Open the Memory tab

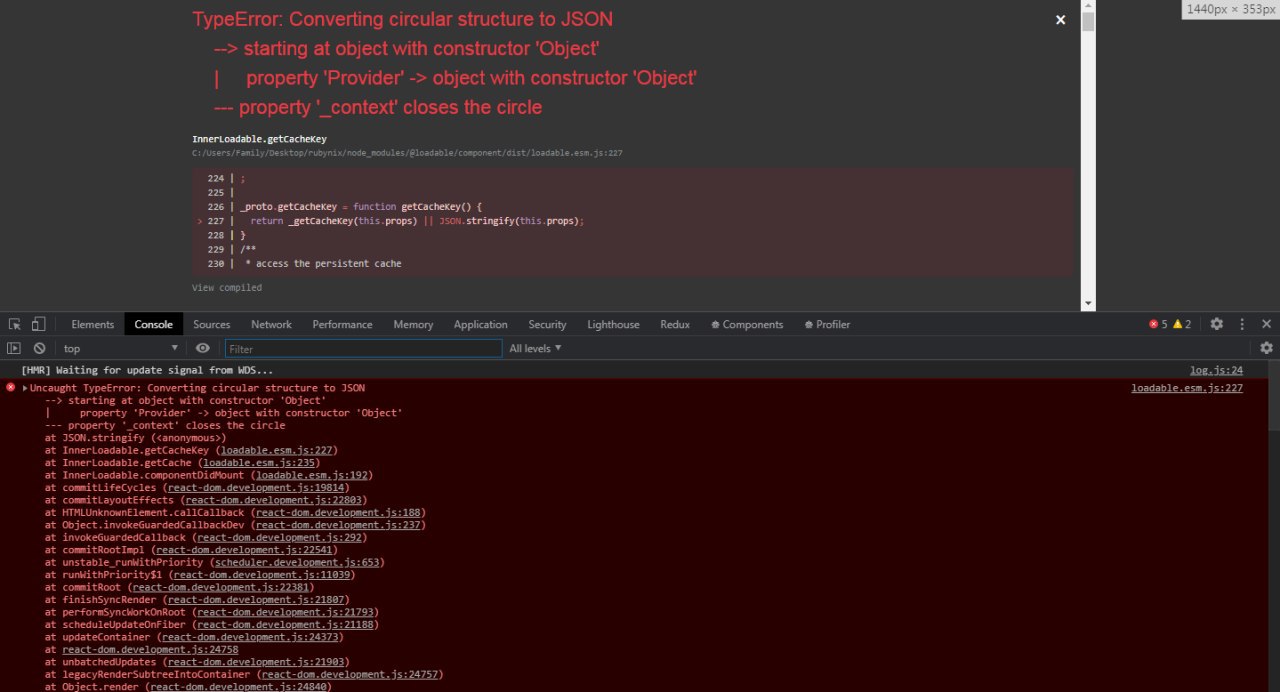point(413,324)
